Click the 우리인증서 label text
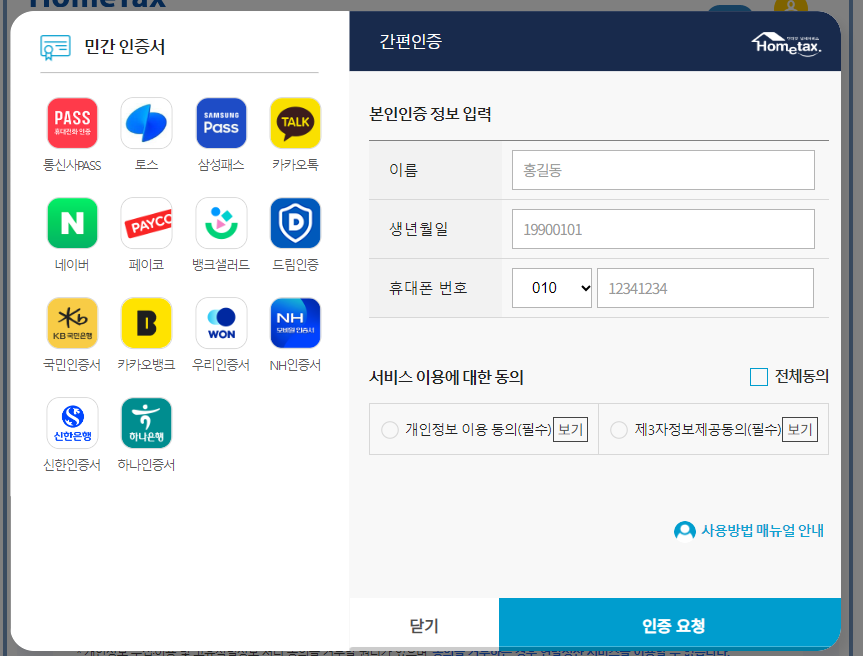Viewport: 863px width, 656px height. tap(221, 365)
